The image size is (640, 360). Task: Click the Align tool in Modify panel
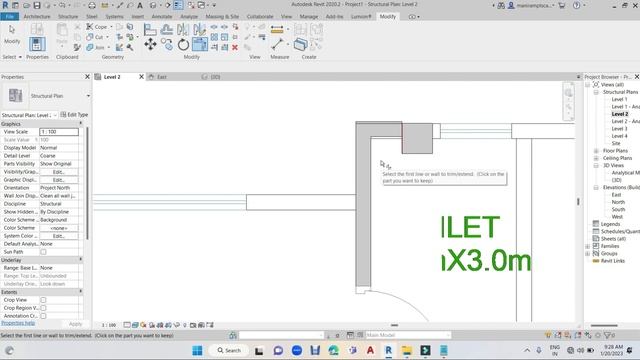tap(150, 29)
